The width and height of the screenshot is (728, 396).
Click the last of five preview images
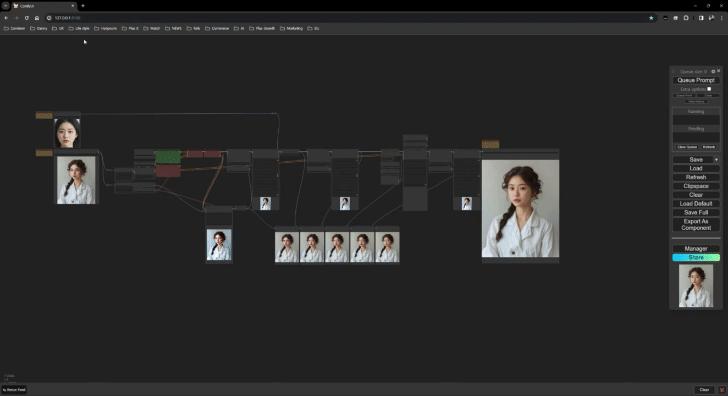387,247
